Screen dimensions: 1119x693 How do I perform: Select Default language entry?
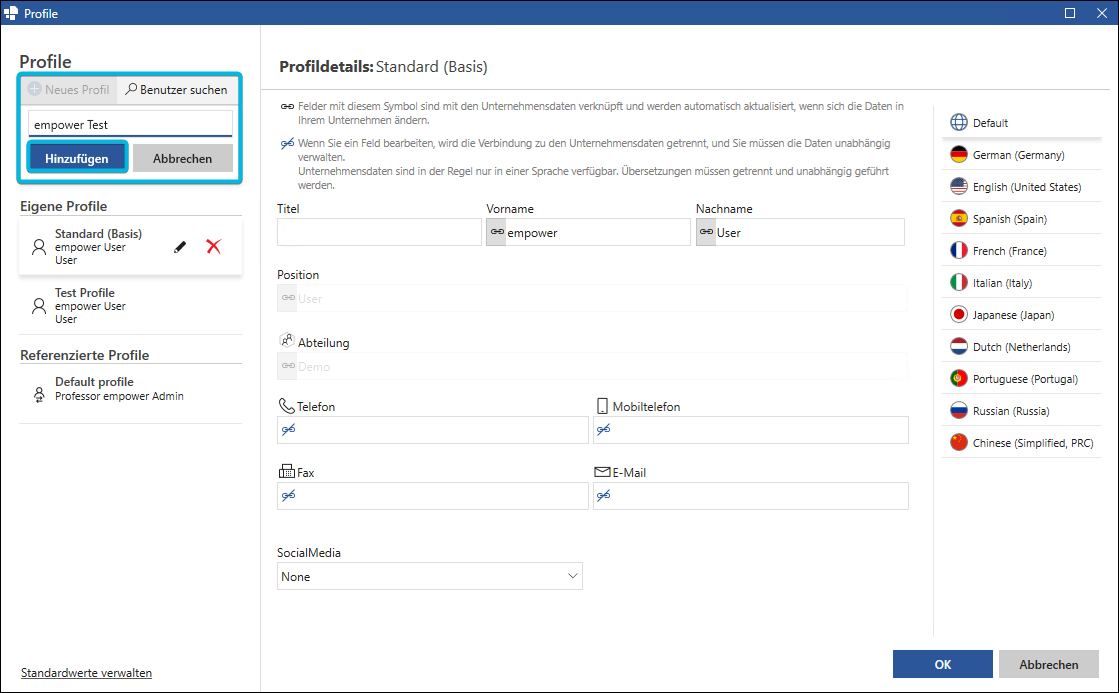(1022, 122)
